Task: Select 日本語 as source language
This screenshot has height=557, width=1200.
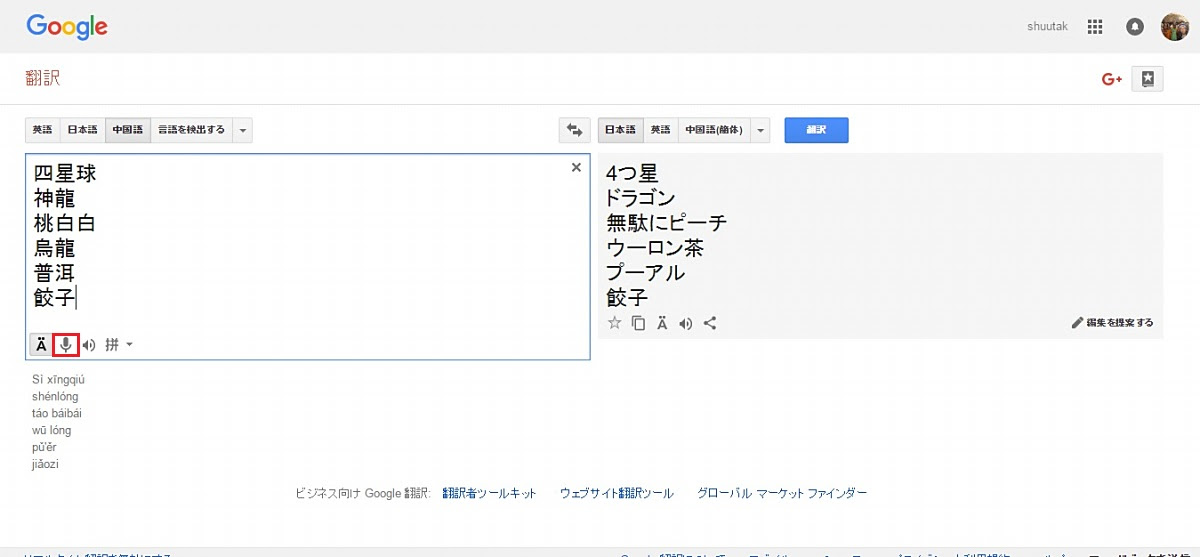Action: coord(82,130)
